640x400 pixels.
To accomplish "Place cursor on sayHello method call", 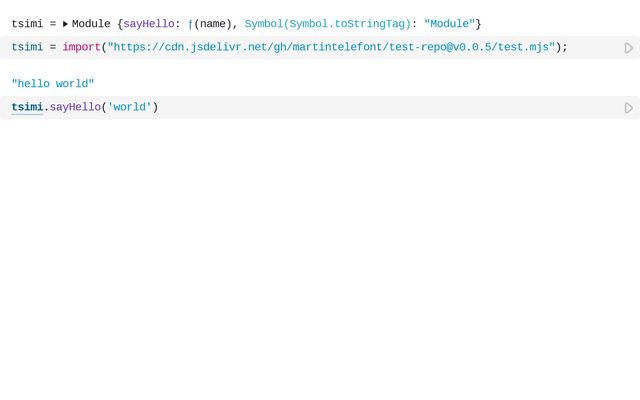I will (x=75, y=107).
